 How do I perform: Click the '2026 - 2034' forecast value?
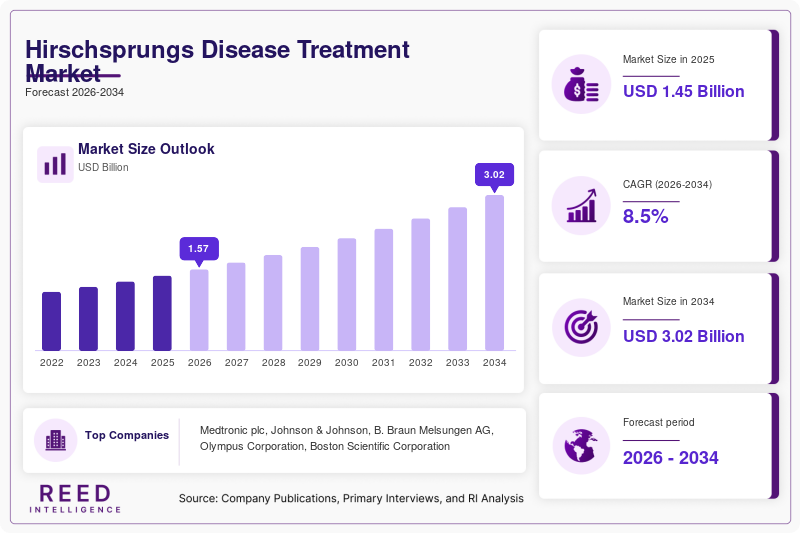coord(670,458)
